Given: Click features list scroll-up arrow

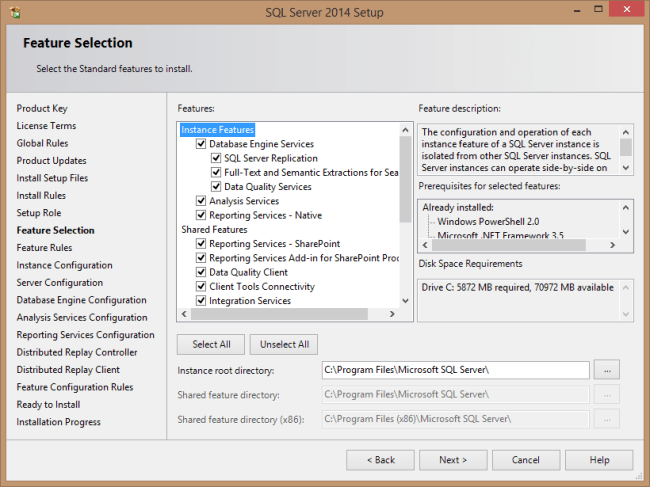Looking at the screenshot, I should click(406, 129).
